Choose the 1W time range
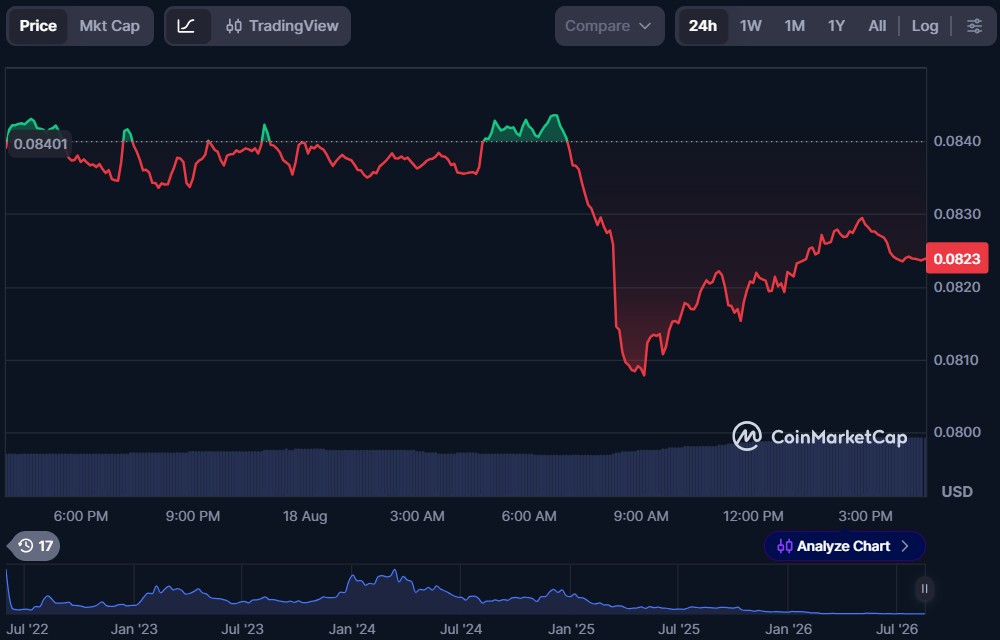 751,26
